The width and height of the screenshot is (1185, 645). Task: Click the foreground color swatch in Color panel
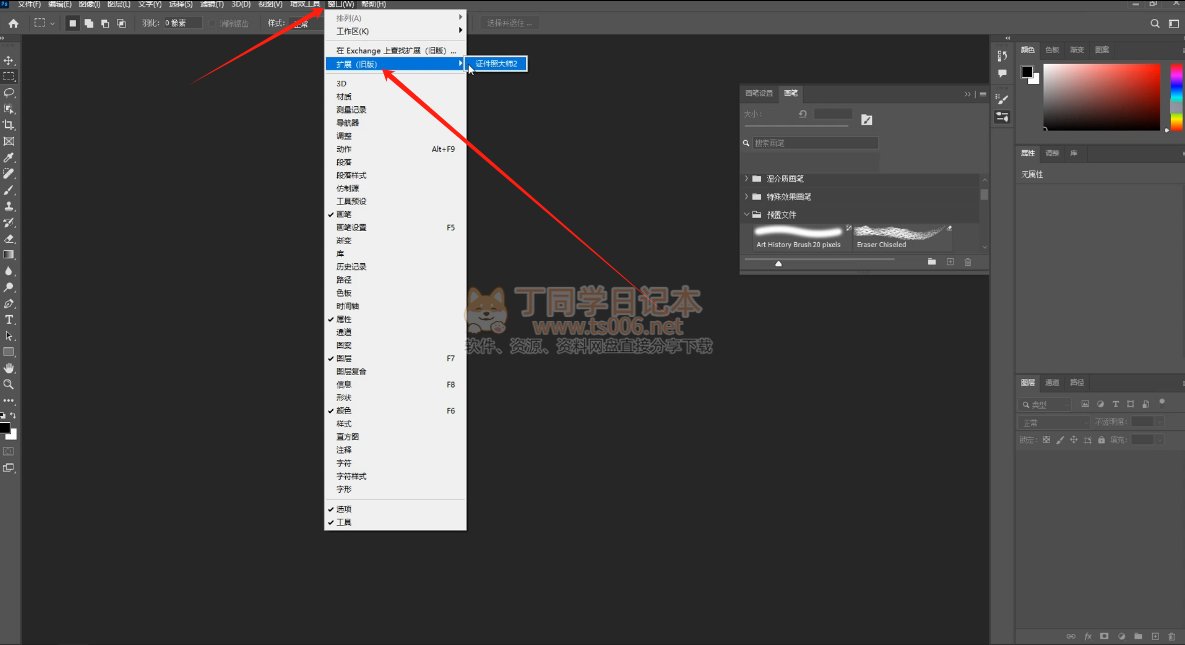(1026, 72)
